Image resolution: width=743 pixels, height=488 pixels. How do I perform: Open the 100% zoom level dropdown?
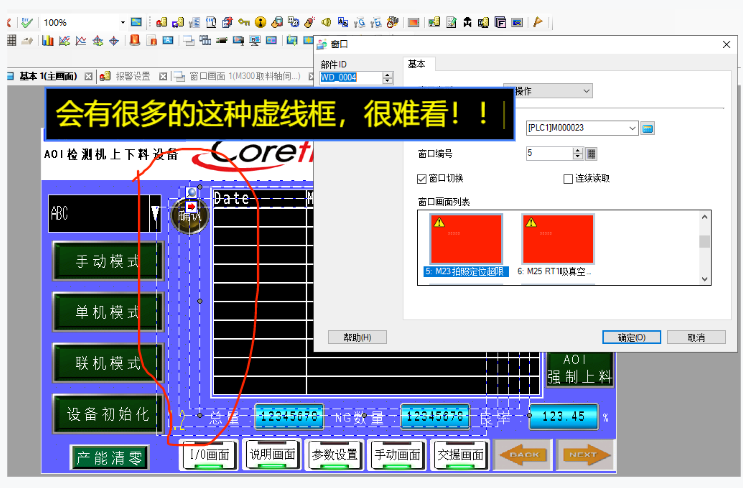[123, 22]
